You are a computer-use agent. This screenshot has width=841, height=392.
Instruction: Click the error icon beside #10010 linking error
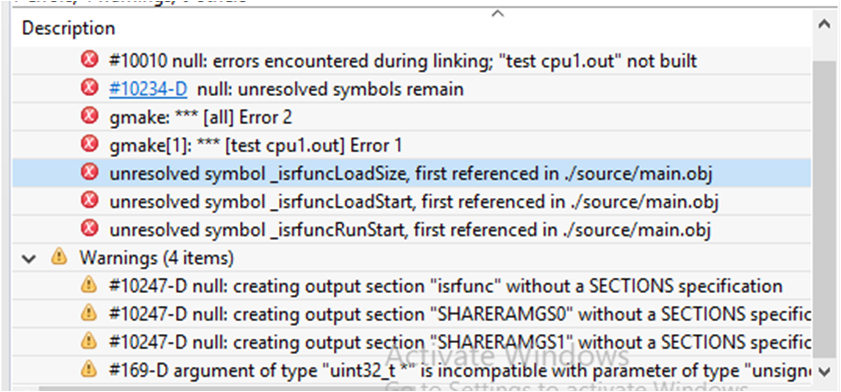coord(89,60)
